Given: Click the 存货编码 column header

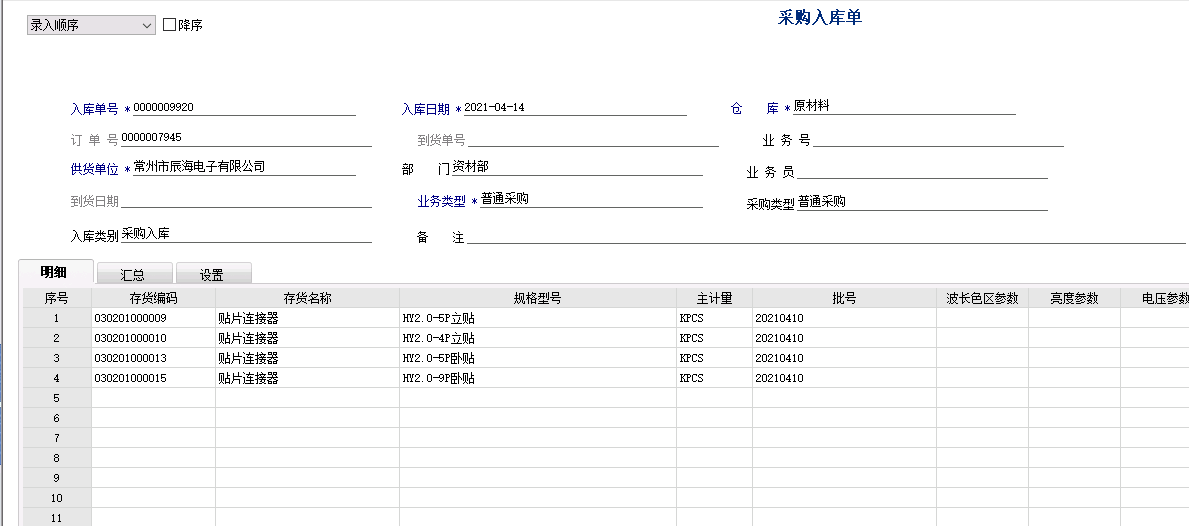Looking at the screenshot, I should pos(153,298).
